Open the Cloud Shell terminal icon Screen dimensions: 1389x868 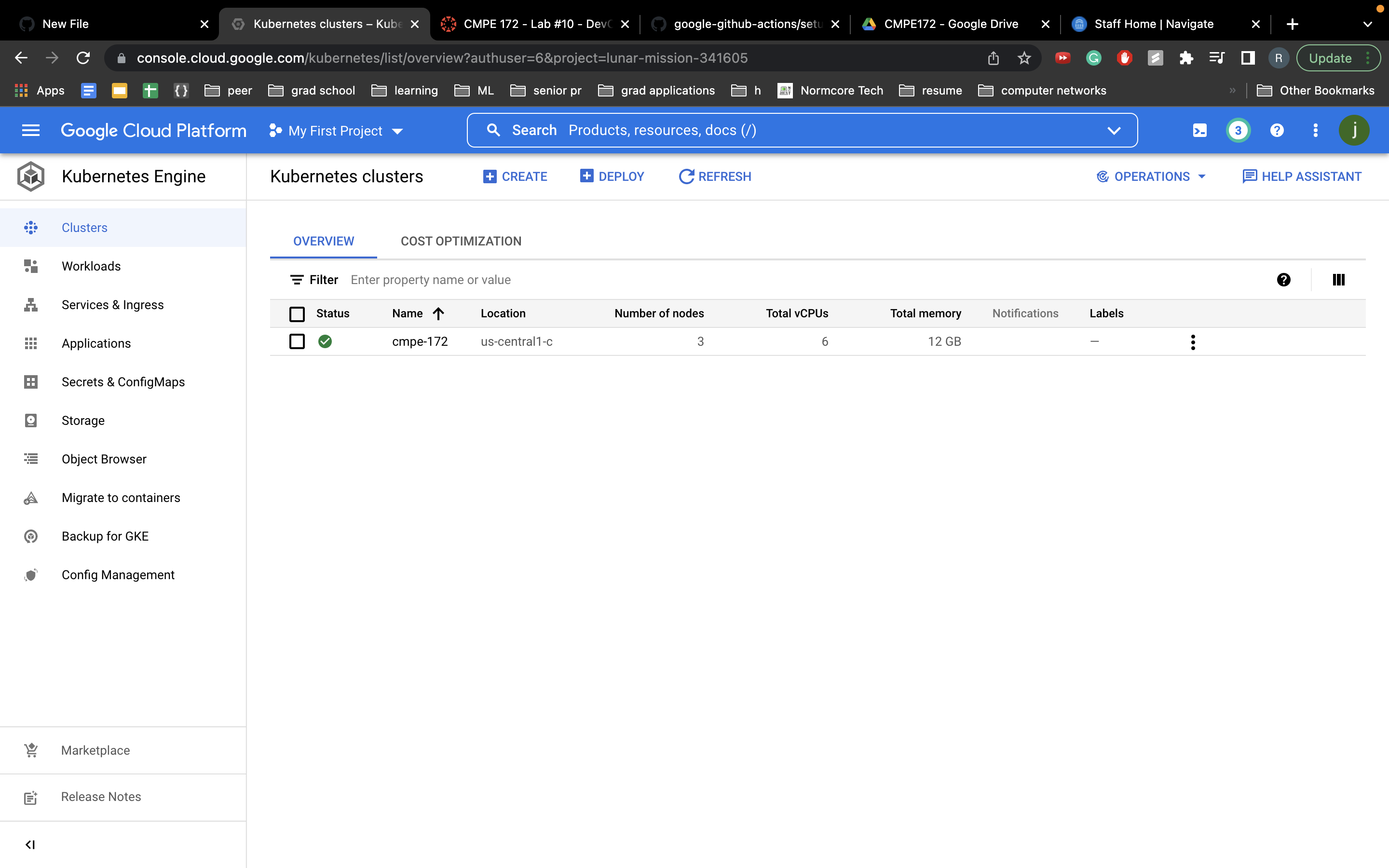pyautogui.click(x=1199, y=130)
